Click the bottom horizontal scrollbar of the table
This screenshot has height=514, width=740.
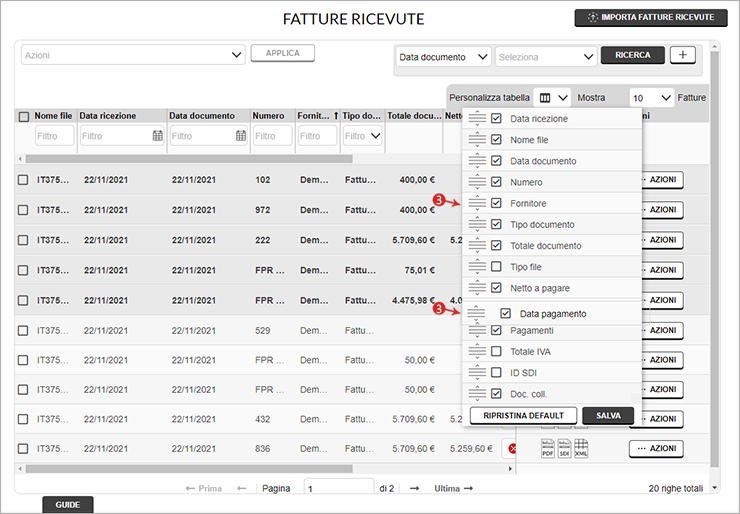pyautogui.click(x=189, y=469)
